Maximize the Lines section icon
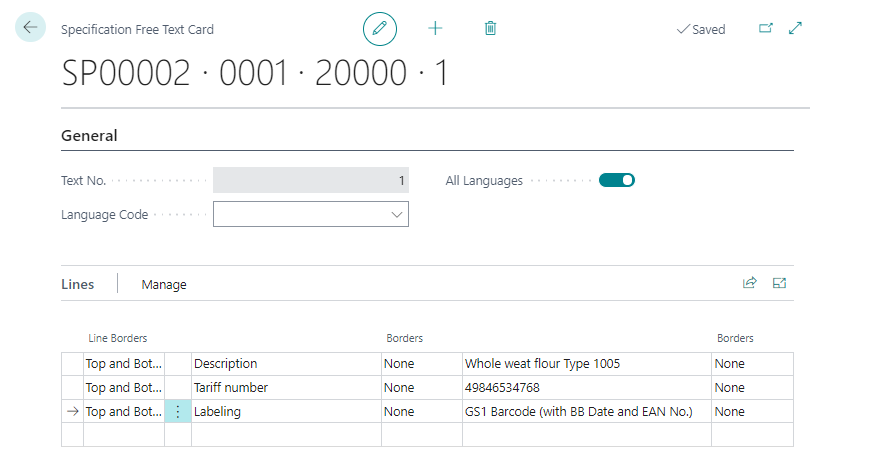This screenshot has height=469, width=871. 779,283
